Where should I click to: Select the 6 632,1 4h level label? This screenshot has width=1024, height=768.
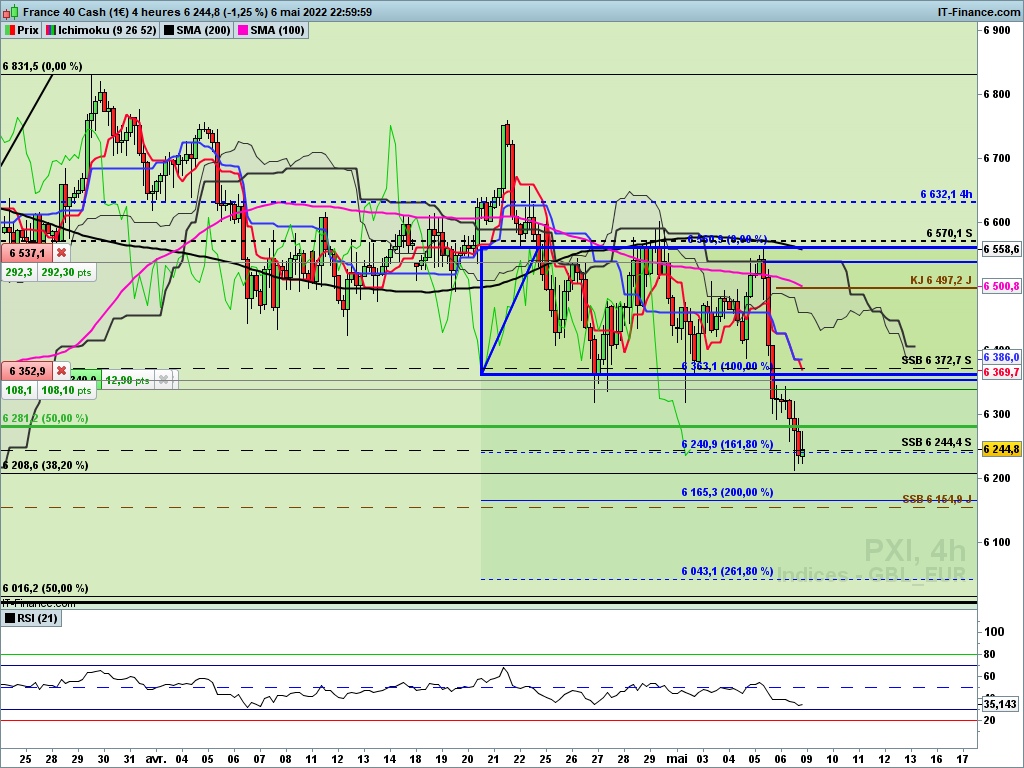pos(946,194)
